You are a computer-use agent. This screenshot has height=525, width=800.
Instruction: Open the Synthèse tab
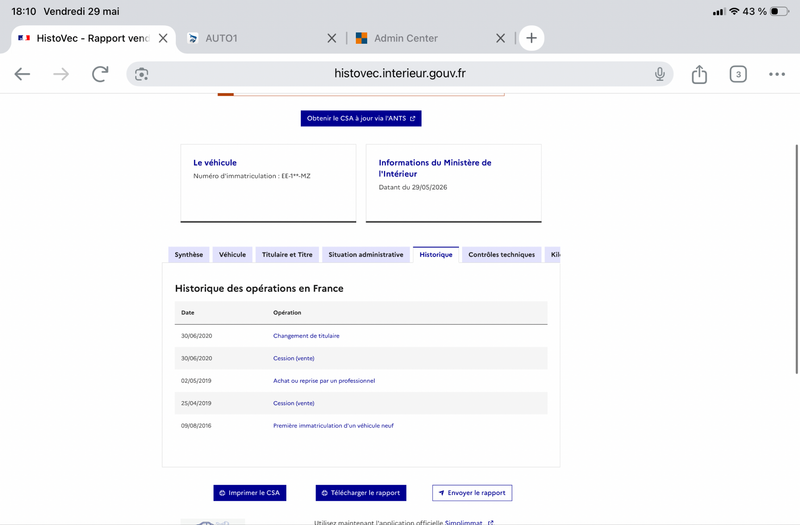189,255
